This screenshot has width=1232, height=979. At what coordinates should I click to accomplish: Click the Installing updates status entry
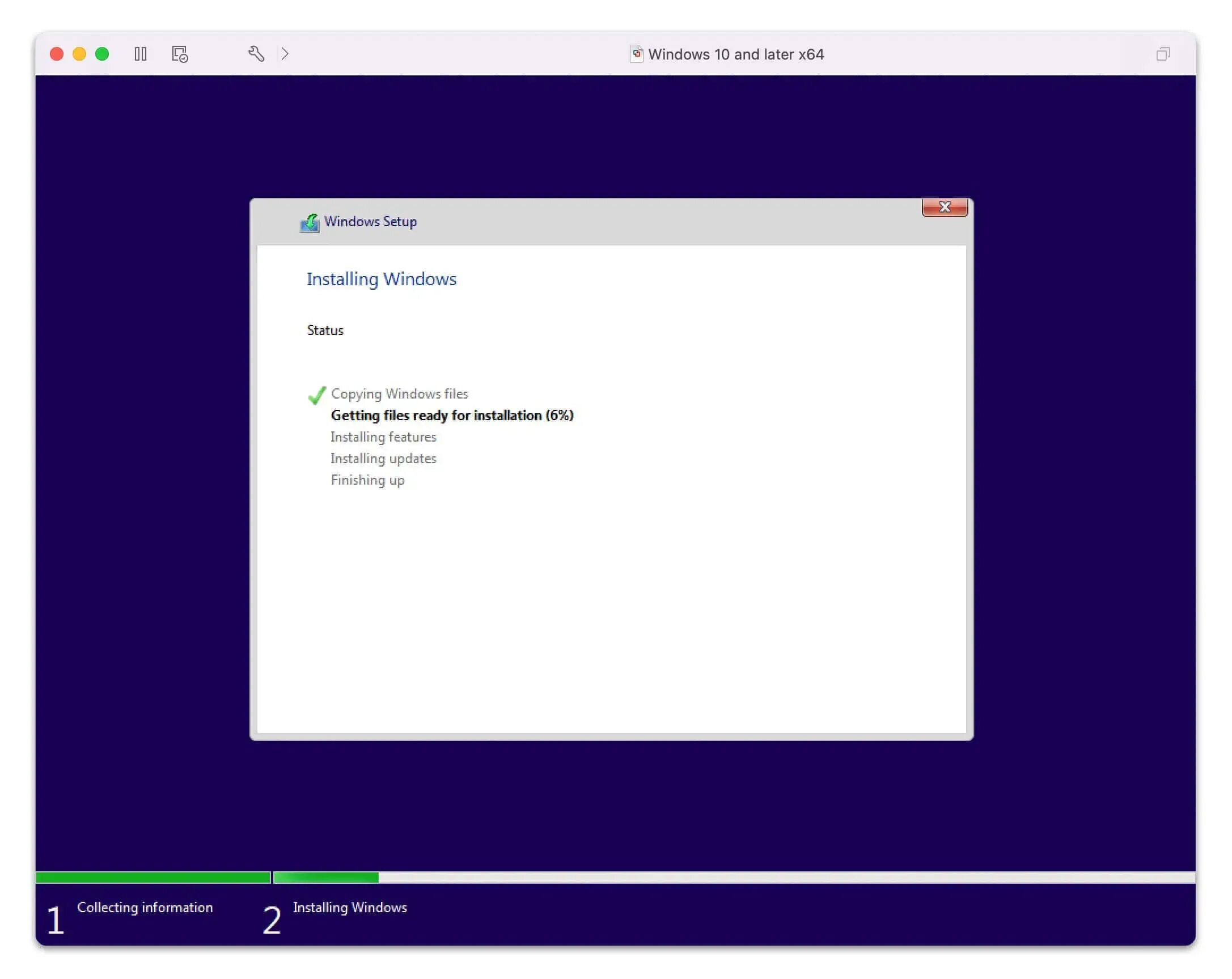click(x=383, y=459)
